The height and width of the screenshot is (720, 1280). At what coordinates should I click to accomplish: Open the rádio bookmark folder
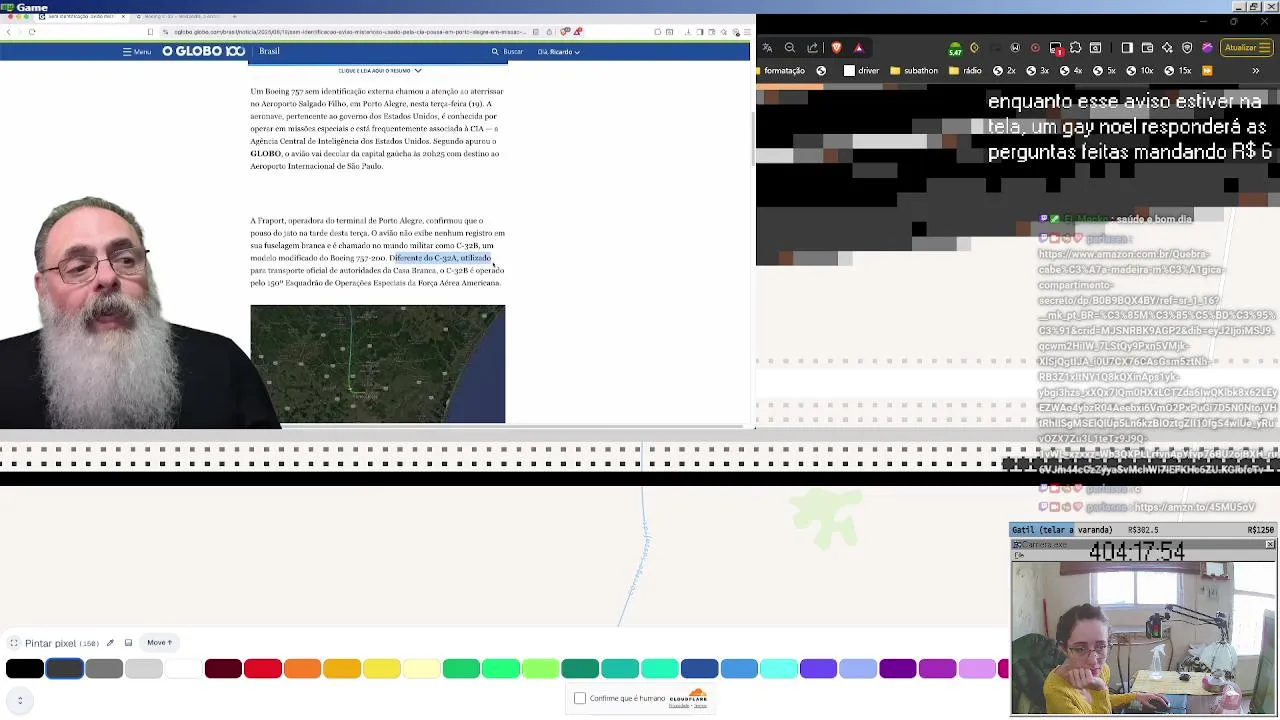tap(964, 71)
